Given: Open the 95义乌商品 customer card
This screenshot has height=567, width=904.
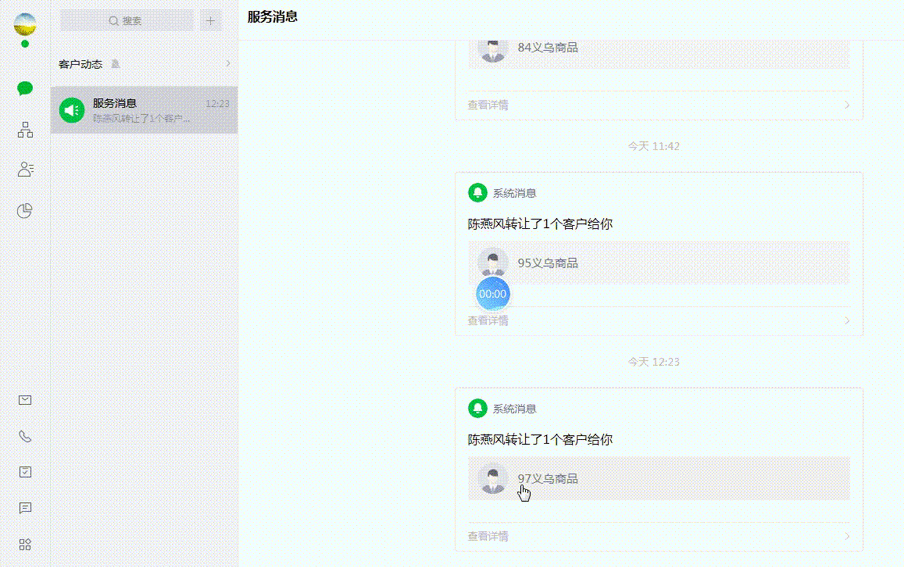Looking at the screenshot, I should 658,263.
